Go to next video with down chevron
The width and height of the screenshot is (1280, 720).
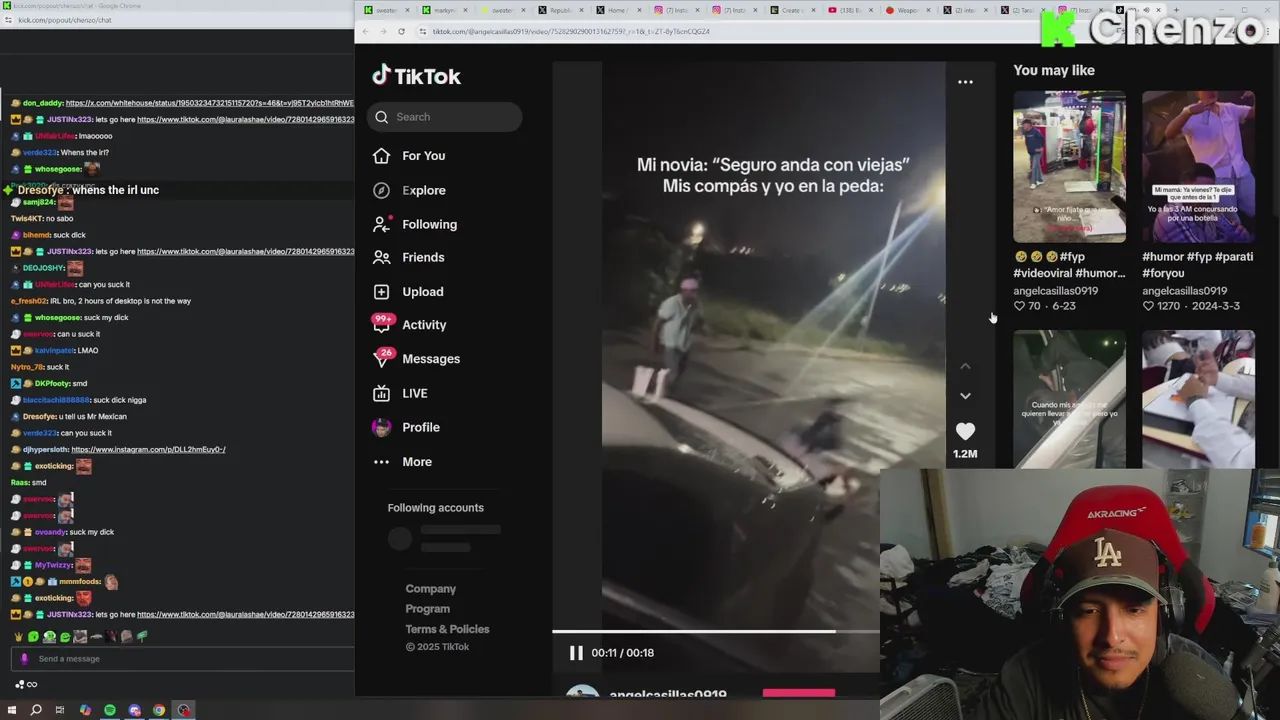coord(965,396)
